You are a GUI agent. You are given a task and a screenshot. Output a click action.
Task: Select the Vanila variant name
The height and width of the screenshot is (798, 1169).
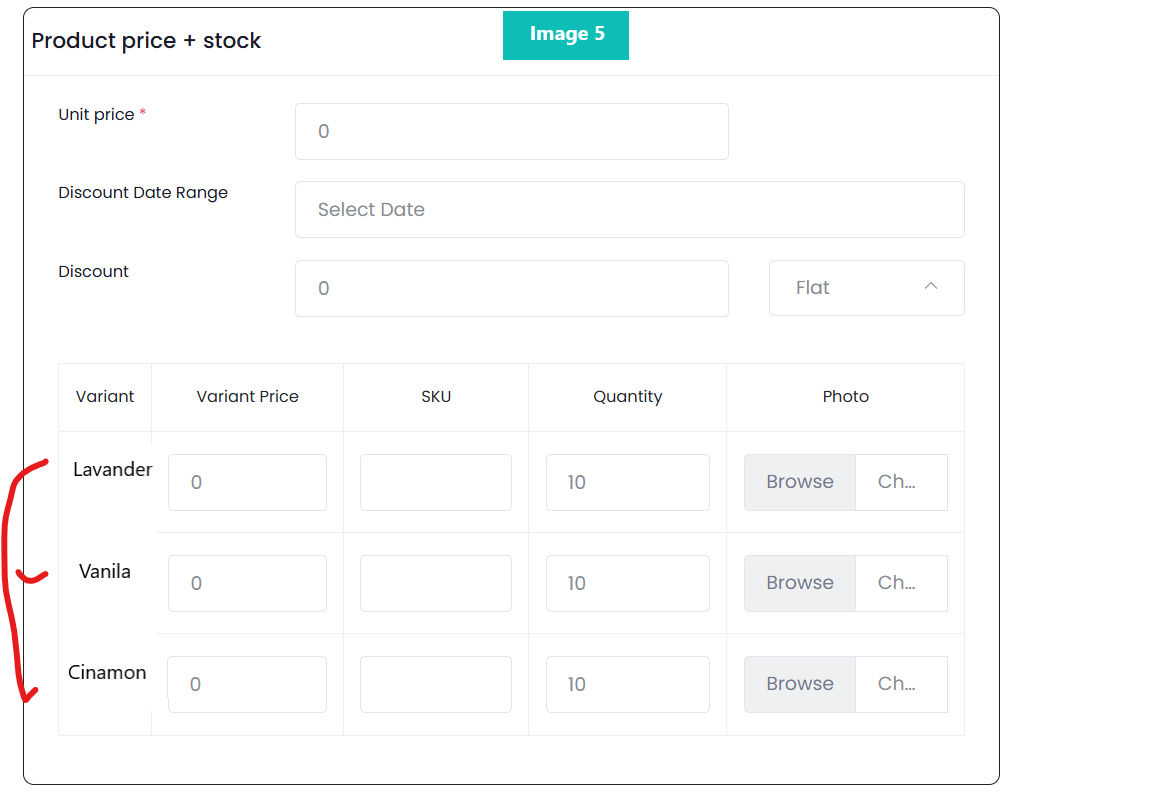[105, 572]
